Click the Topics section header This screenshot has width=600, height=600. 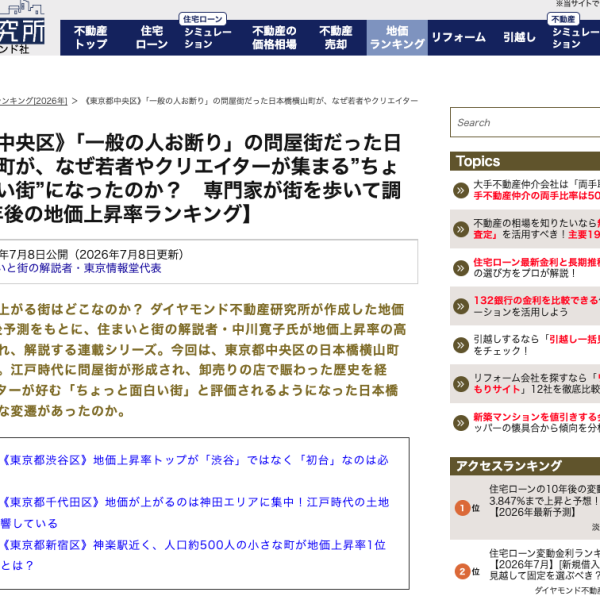pyautogui.click(x=525, y=161)
